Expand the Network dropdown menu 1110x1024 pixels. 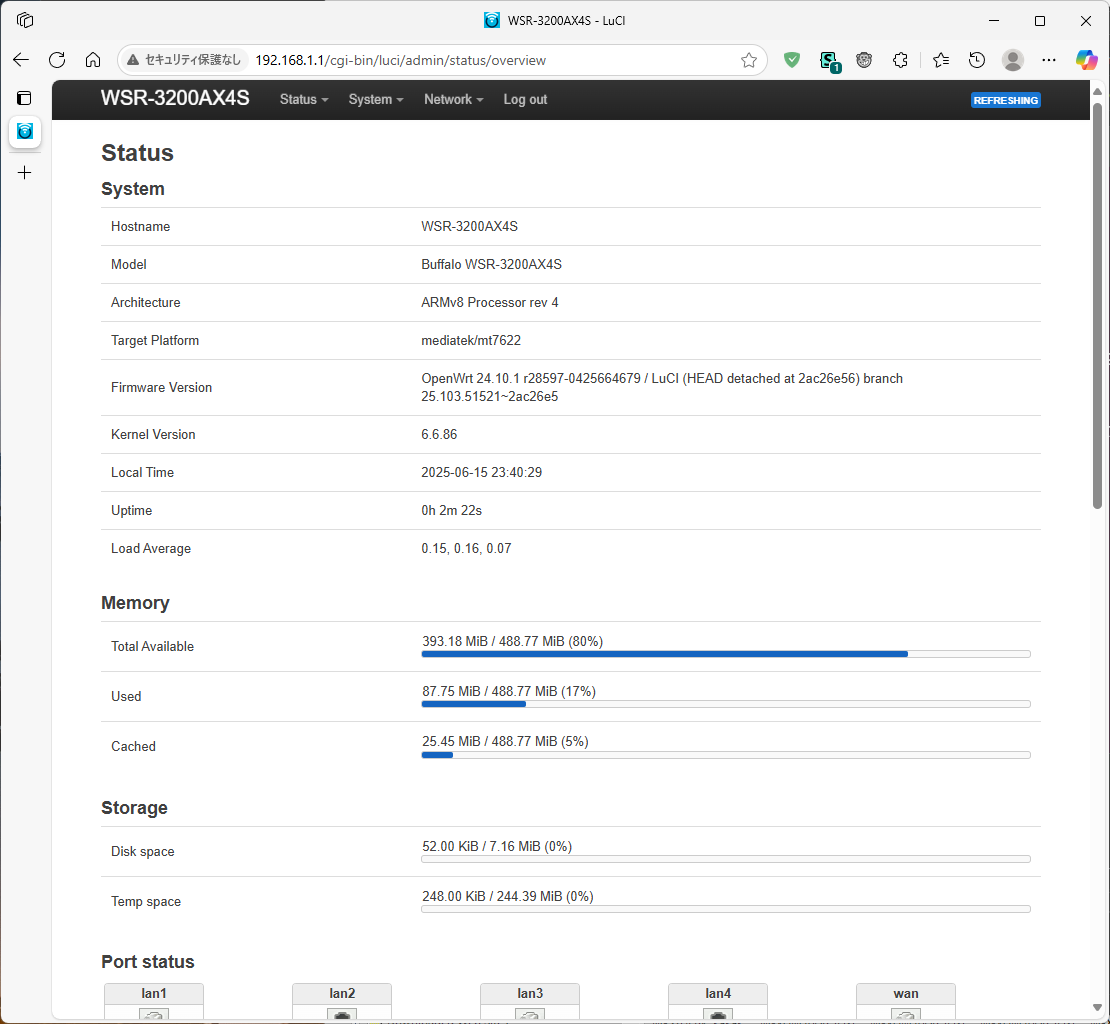pos(454,100)
